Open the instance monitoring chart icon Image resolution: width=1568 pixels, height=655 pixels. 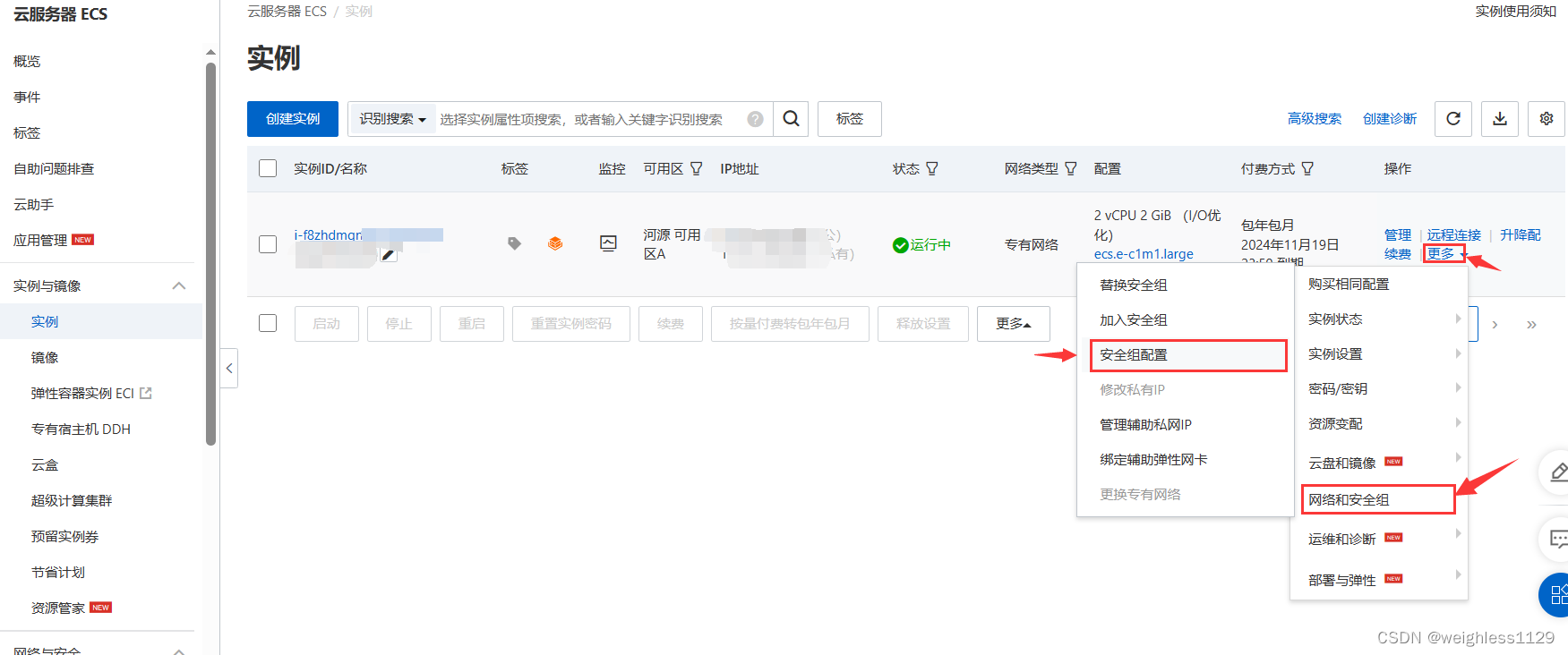608,243
